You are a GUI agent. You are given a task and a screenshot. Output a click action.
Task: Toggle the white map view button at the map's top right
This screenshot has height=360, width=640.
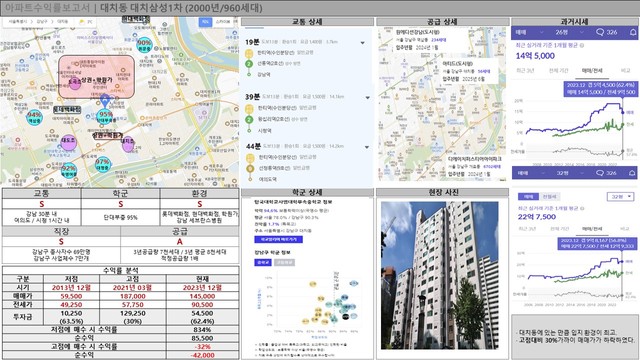coord(223,22)
